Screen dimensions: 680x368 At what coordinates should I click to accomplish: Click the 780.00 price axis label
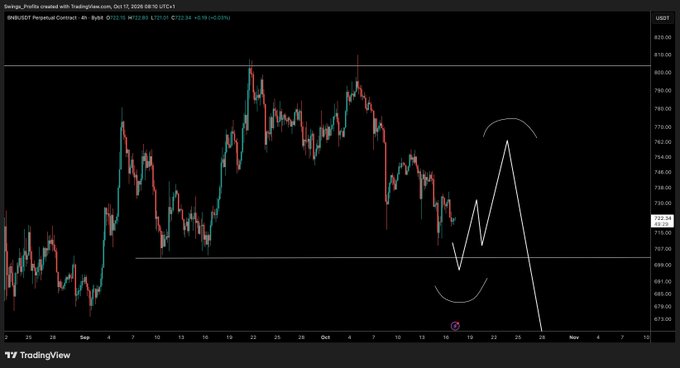[662, 109]
